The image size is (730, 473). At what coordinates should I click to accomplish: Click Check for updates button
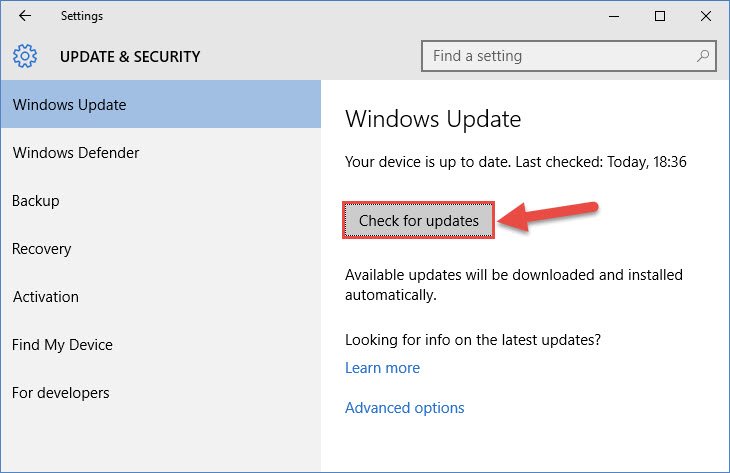(419, 220)
